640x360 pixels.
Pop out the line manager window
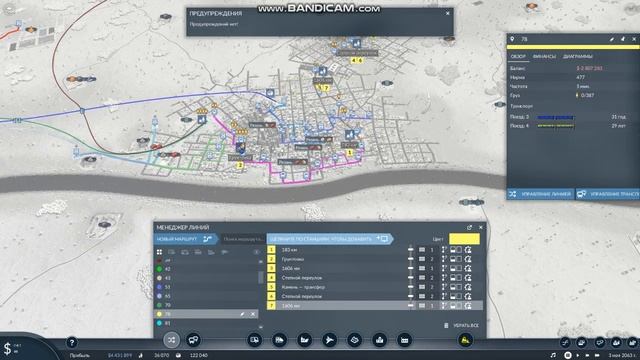click(469, 227)
